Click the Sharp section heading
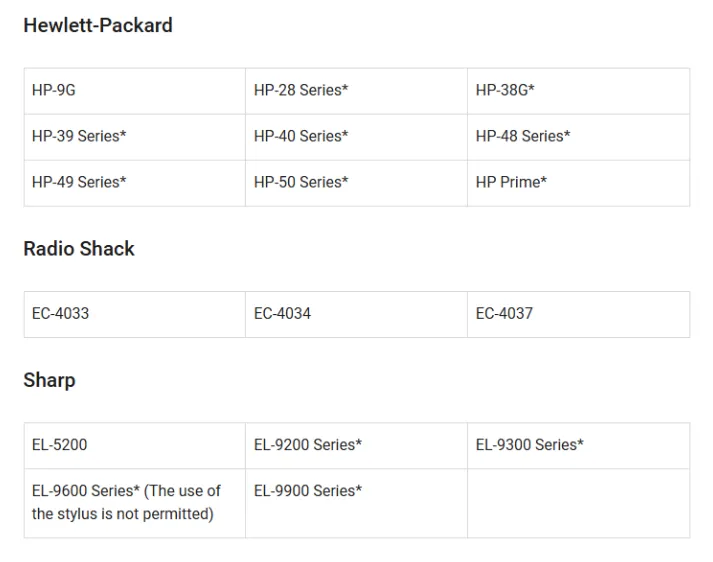The image size is (713, 562). click(49, 380)
